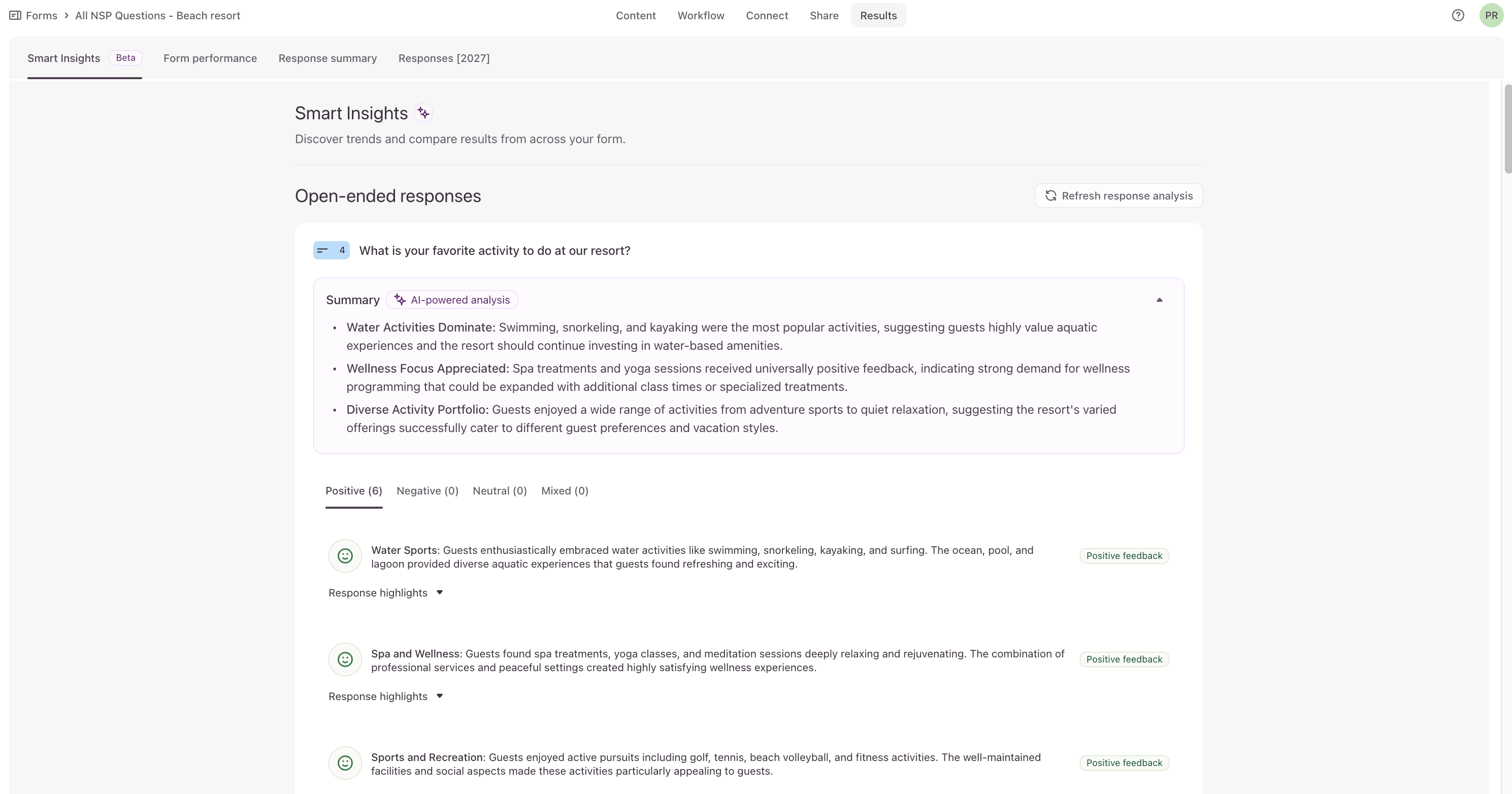Select the Neutral (0) sentiment tab

coord(500,490)
